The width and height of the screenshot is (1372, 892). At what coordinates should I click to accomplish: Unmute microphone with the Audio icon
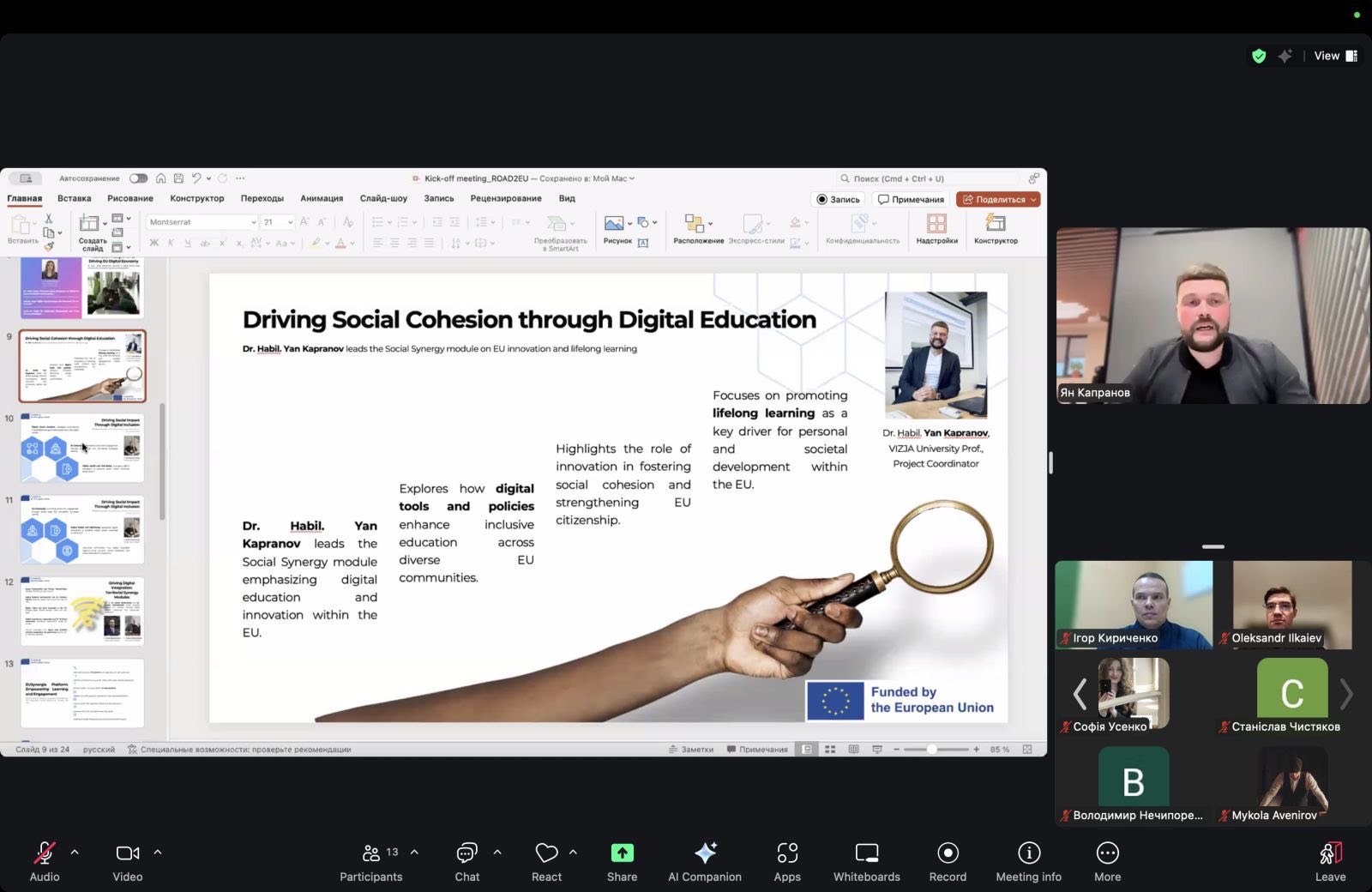[x=44, y=853]
